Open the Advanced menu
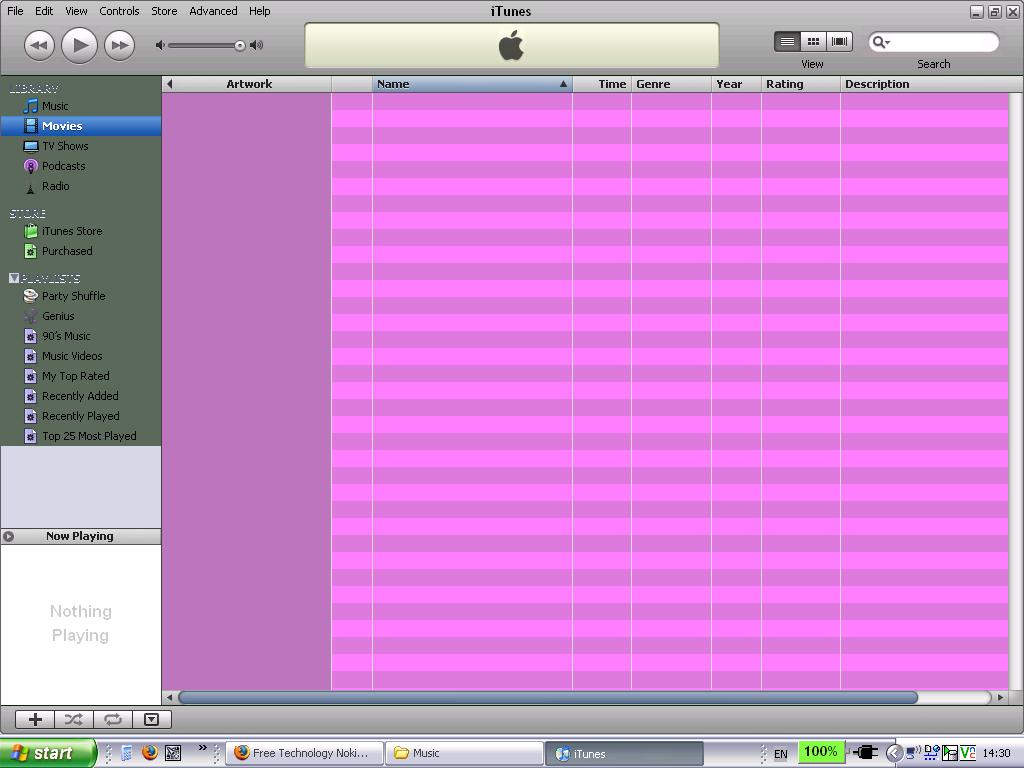 click(x=213, y=11)
